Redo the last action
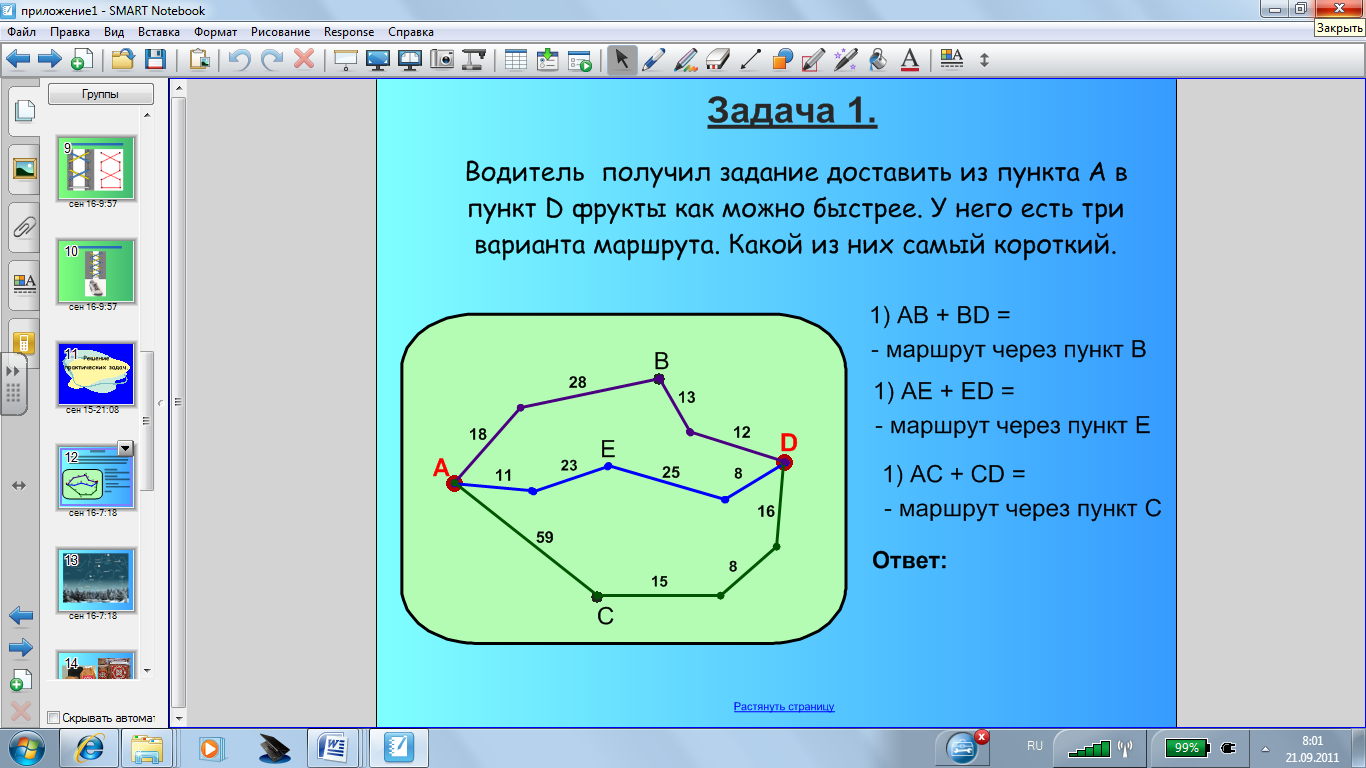Screen dimensions: 1366x768 point(272,59)
